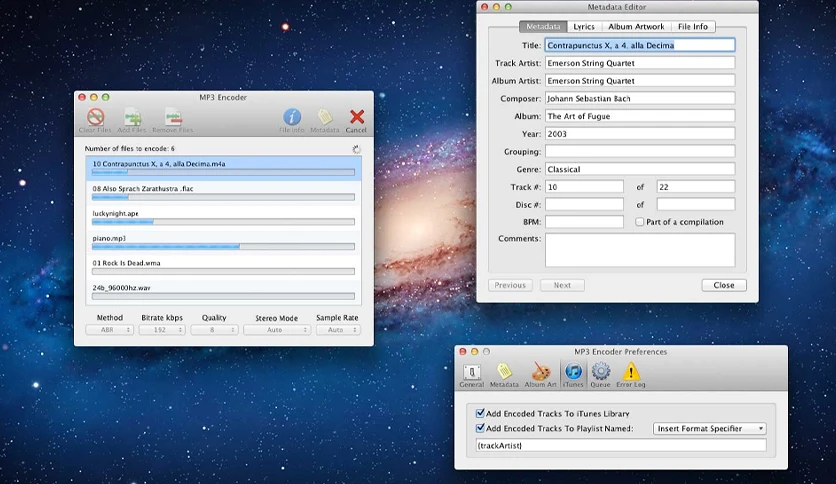The width and height of the screenshot is (836, 484).
Task: Click track total field showing 22
Action: pyautogui.click(x=696, y=187)
